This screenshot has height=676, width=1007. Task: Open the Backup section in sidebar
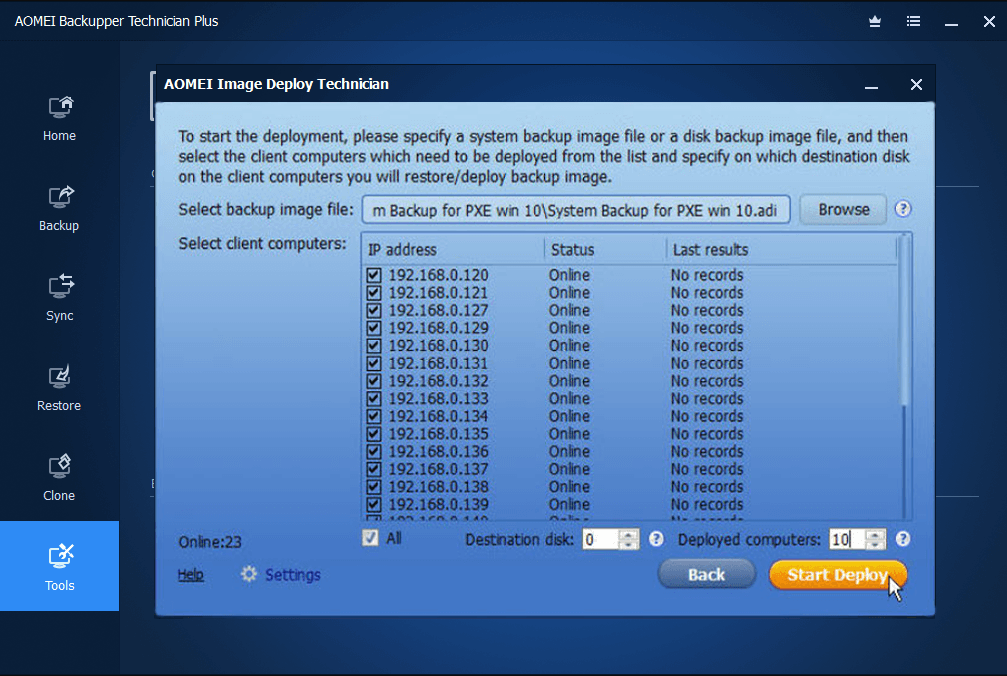click(59, 209)
